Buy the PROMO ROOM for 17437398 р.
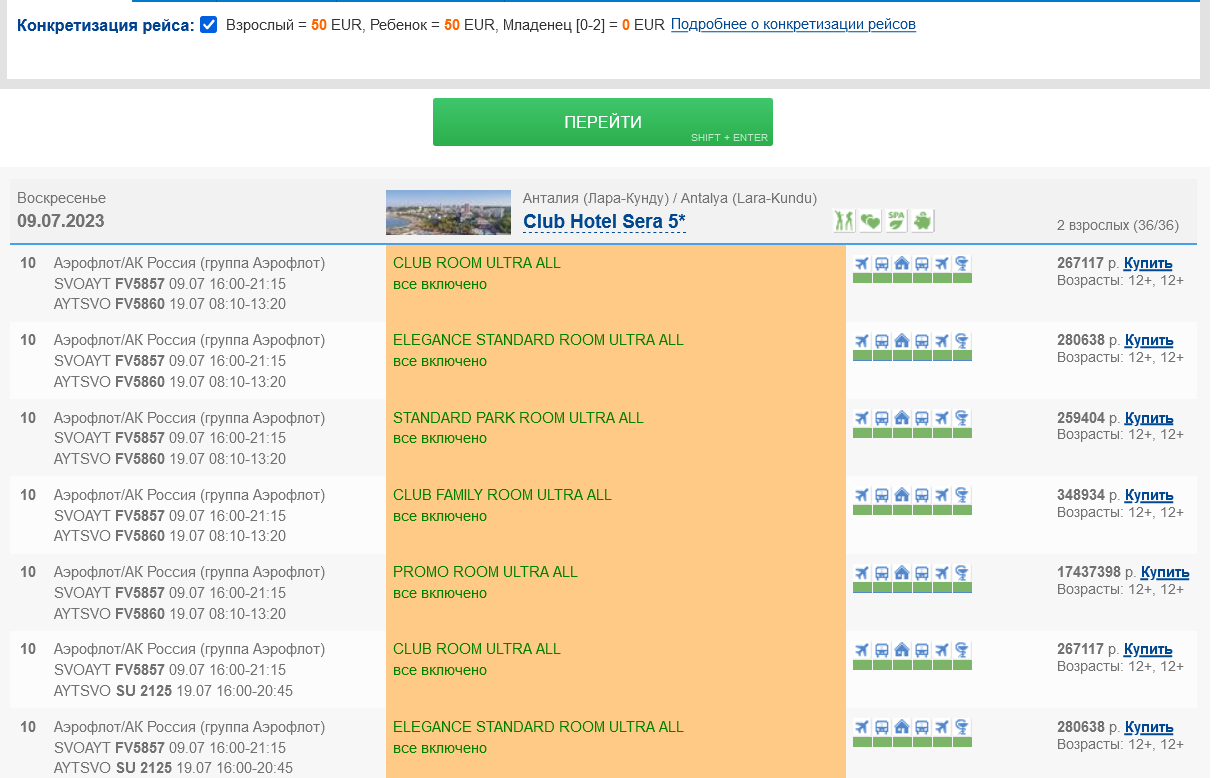Image resolution: width=1221 pixels, height=778 pixels. 1165,572
